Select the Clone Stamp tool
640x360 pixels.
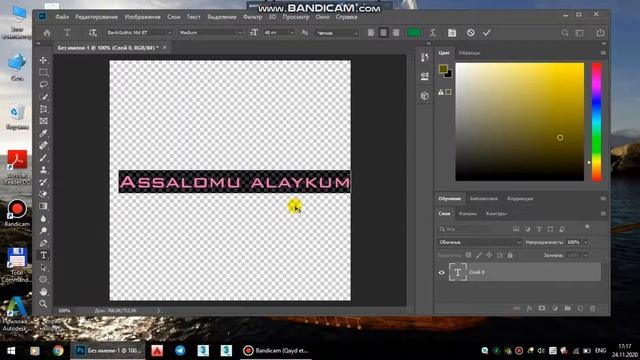tap(43, 170)
